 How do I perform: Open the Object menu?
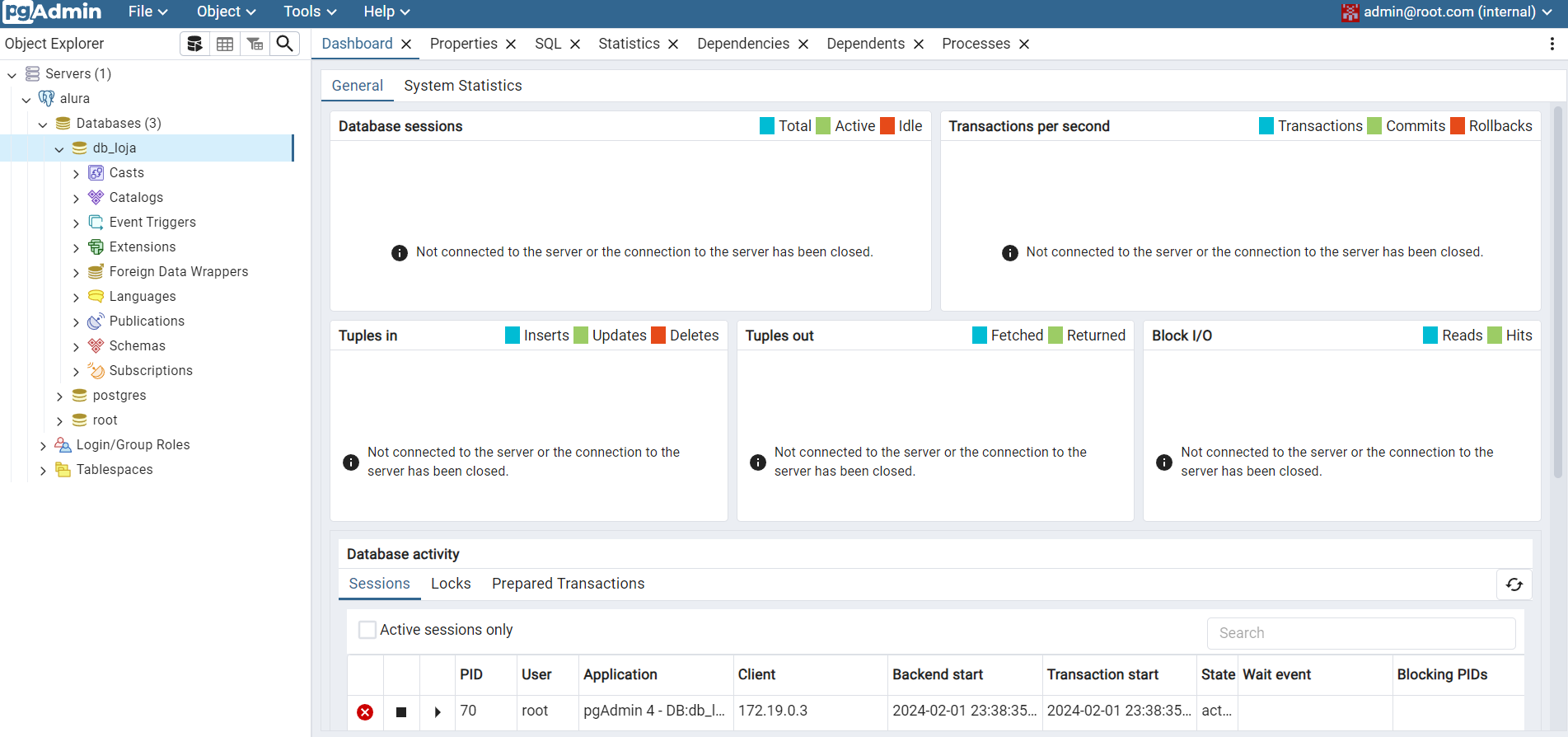pos(226,12)
